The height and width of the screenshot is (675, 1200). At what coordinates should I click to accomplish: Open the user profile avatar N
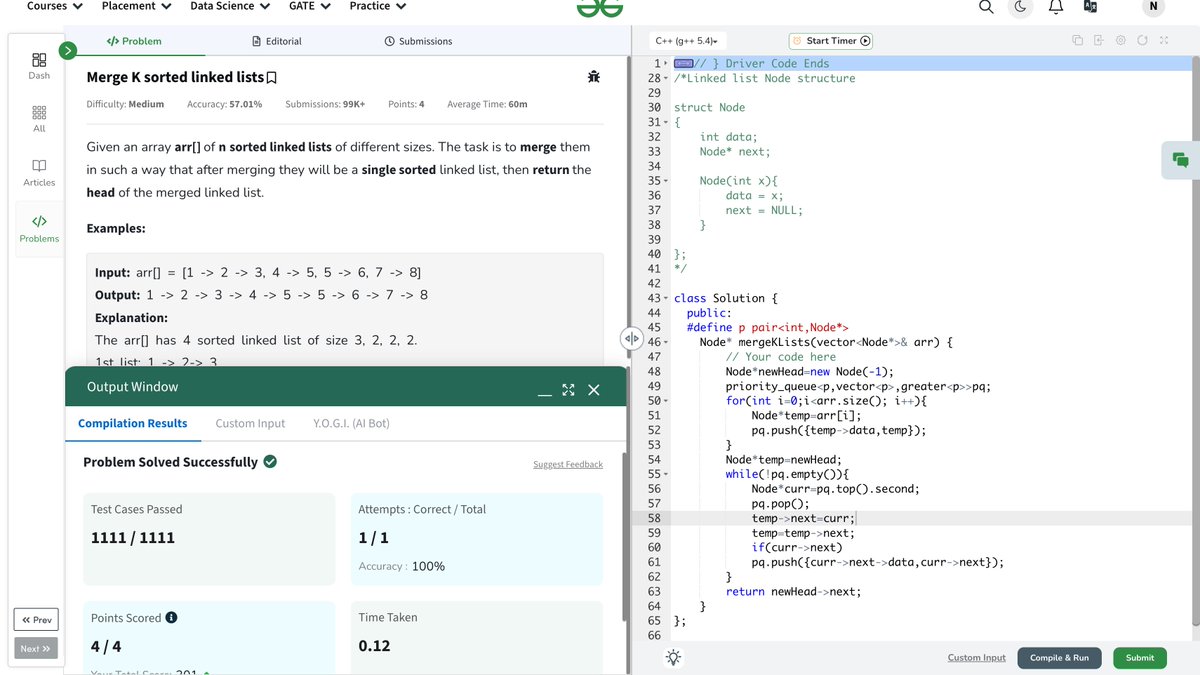click(1153, 7)
